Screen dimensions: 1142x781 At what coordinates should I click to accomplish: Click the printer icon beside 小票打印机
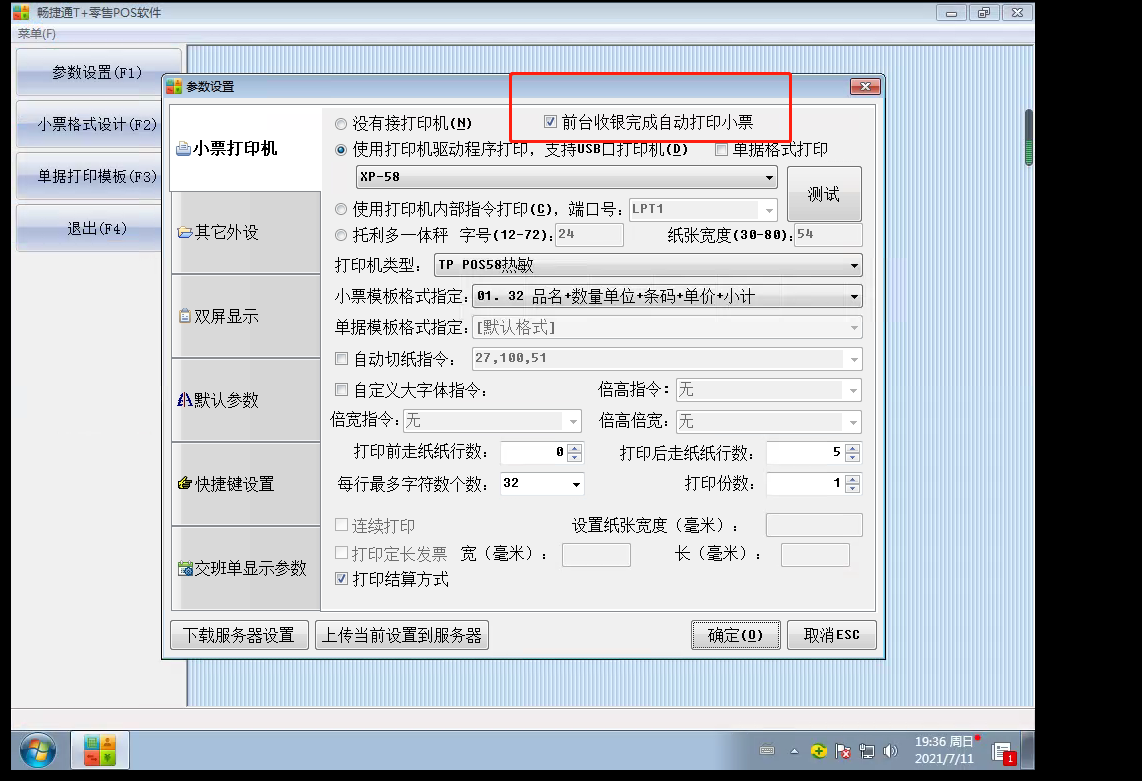click(x=184, y=149)
